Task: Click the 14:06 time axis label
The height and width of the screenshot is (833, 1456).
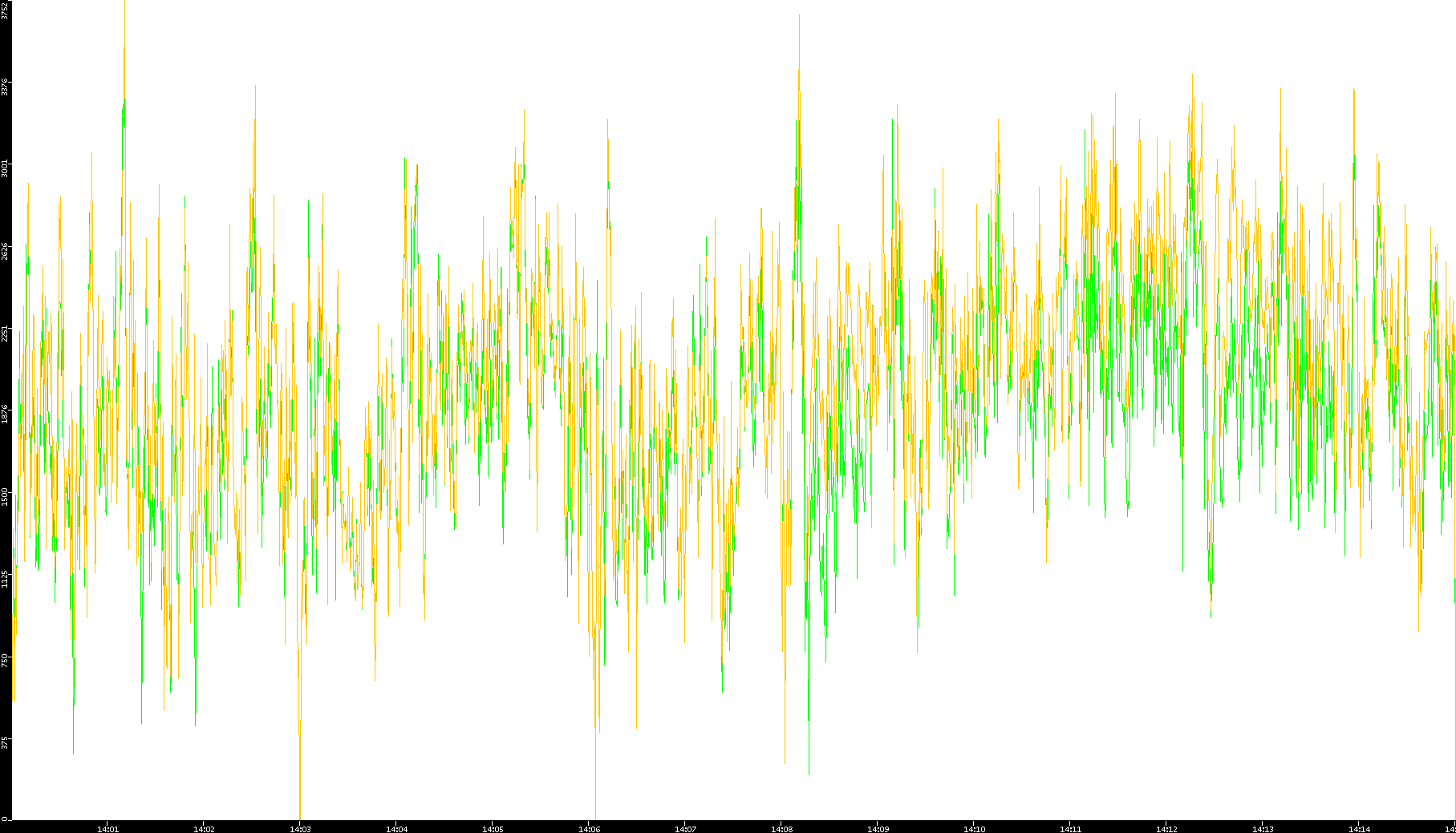Action: [589, 829]
